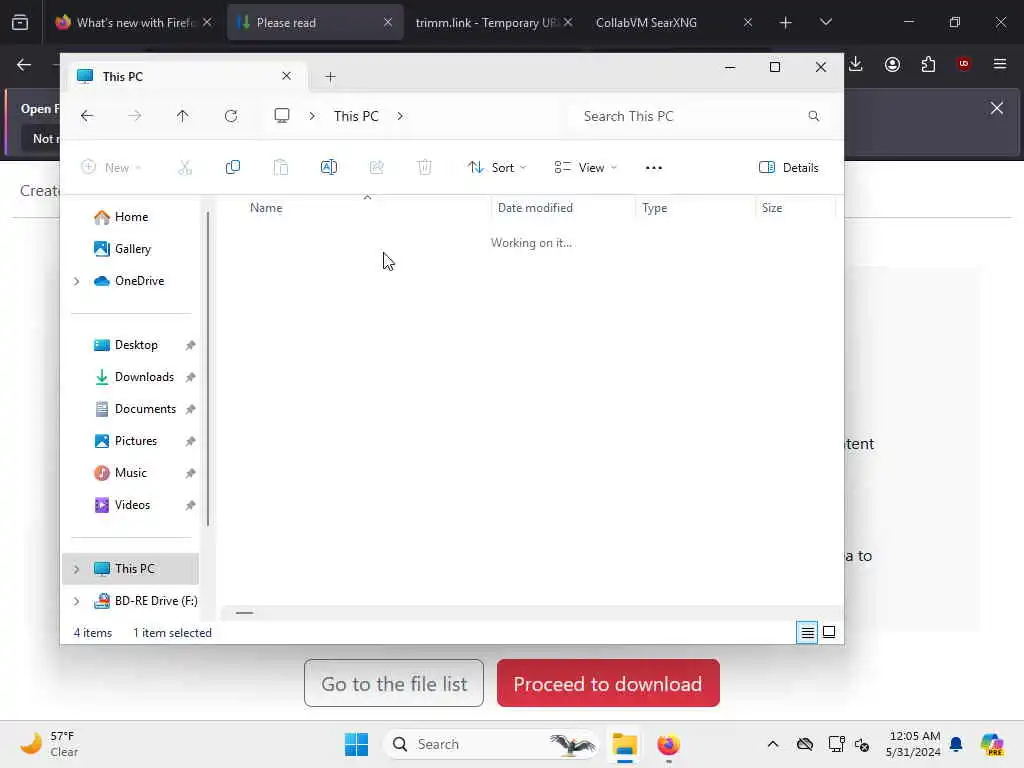Click the Copy icon in Explorer toolbar
Image resolution: width=1024 pixels, height=768 pixels.
click(x=232, y=167)
